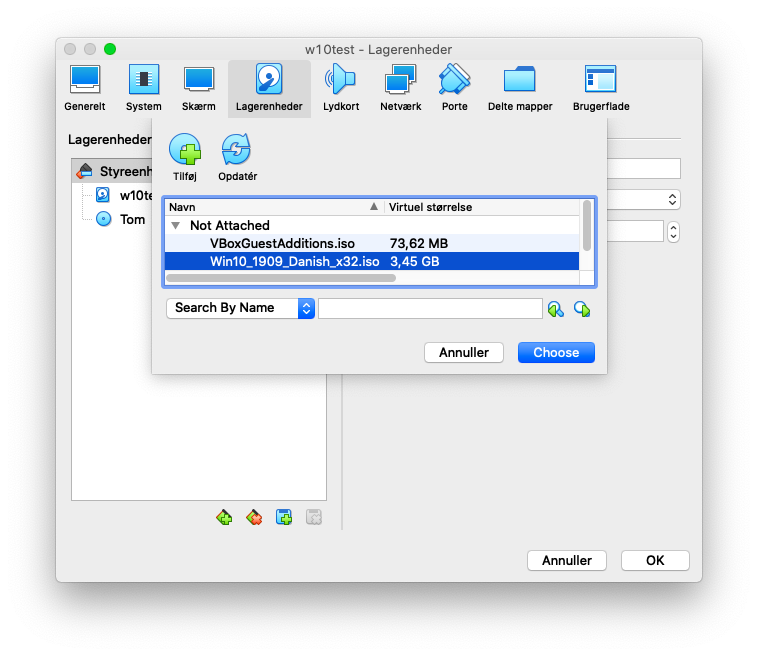758x656 pixels.
Task: Click the add controller icon
Action: coord(224,517)
